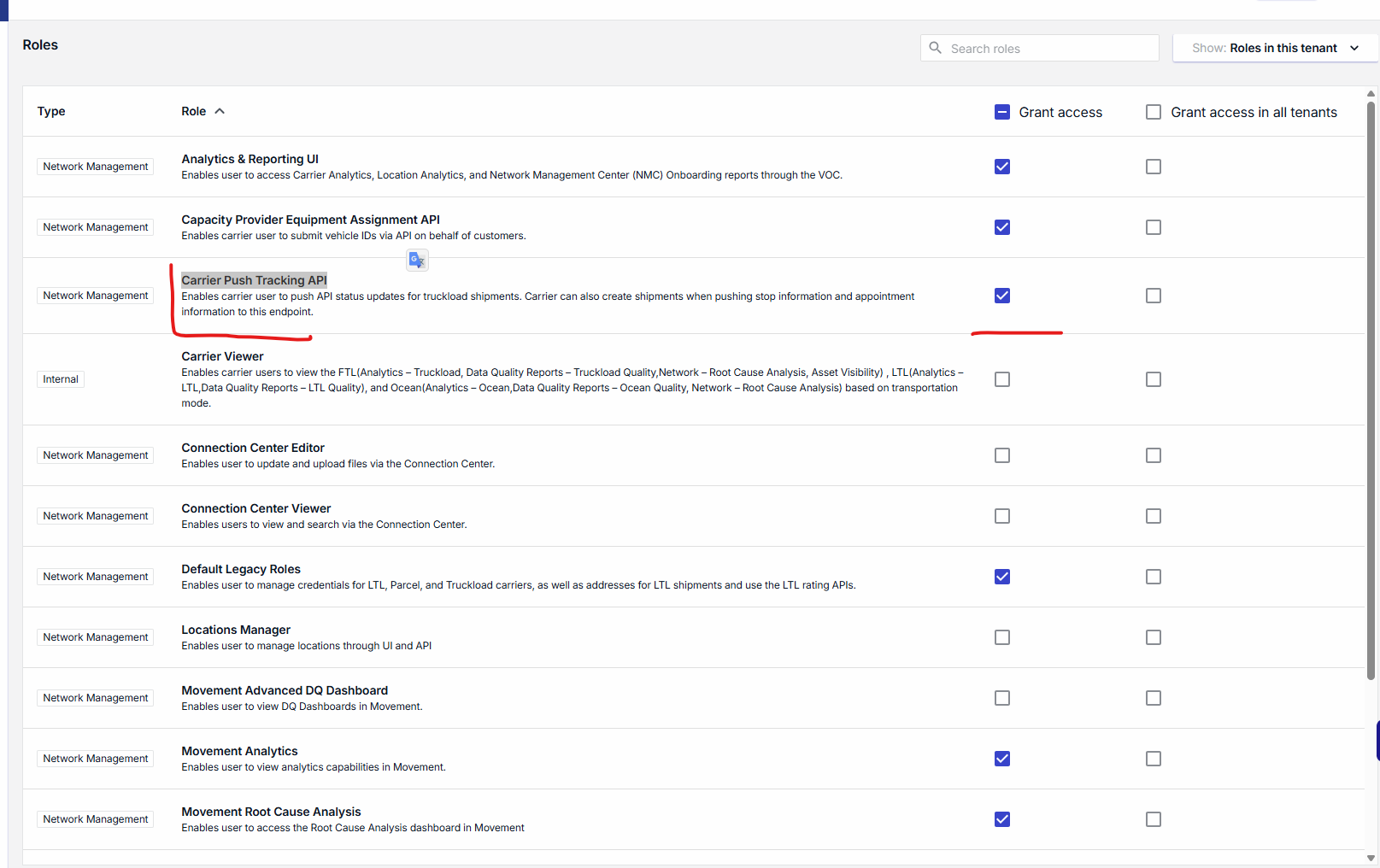The height and width of the screenshot is (868, 1380).
Task: Click the vertical scrollbar thumb
Action: tap(1371, 390)
